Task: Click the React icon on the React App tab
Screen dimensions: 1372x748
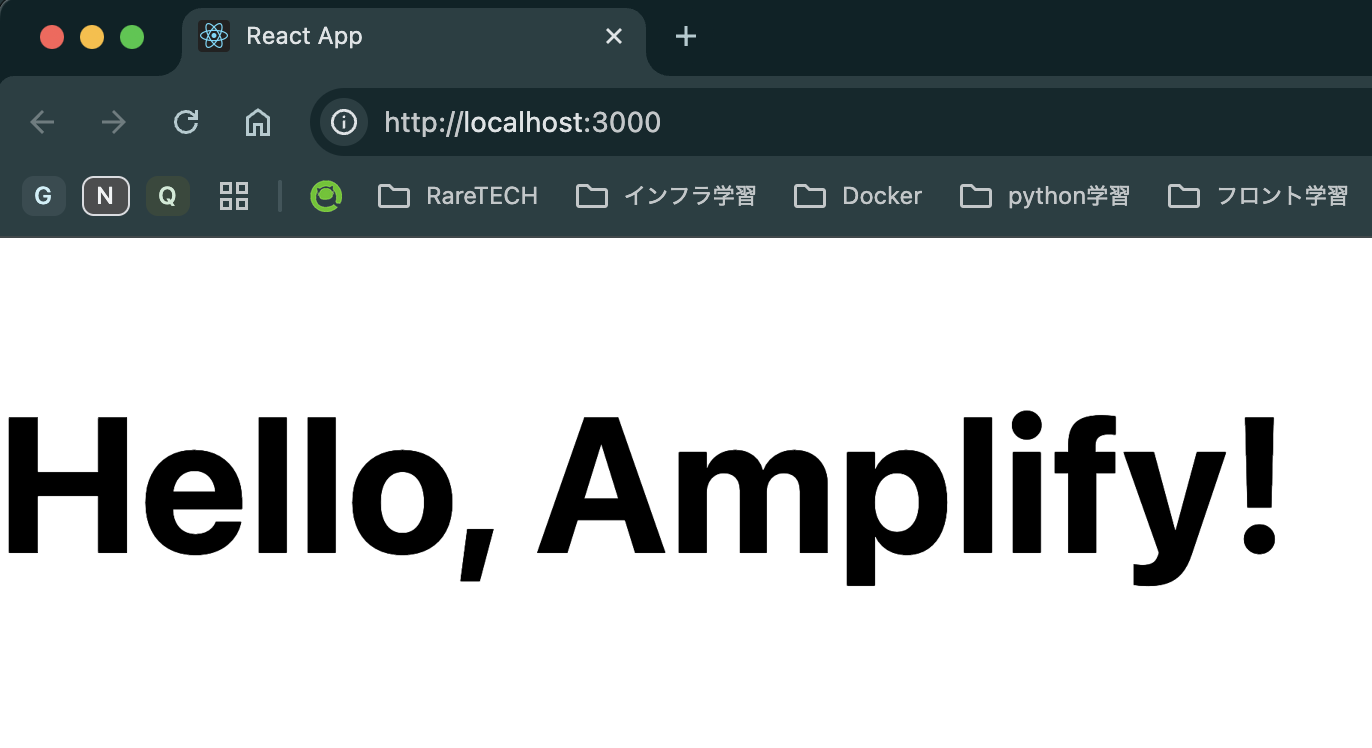Action: pos(212,36)
